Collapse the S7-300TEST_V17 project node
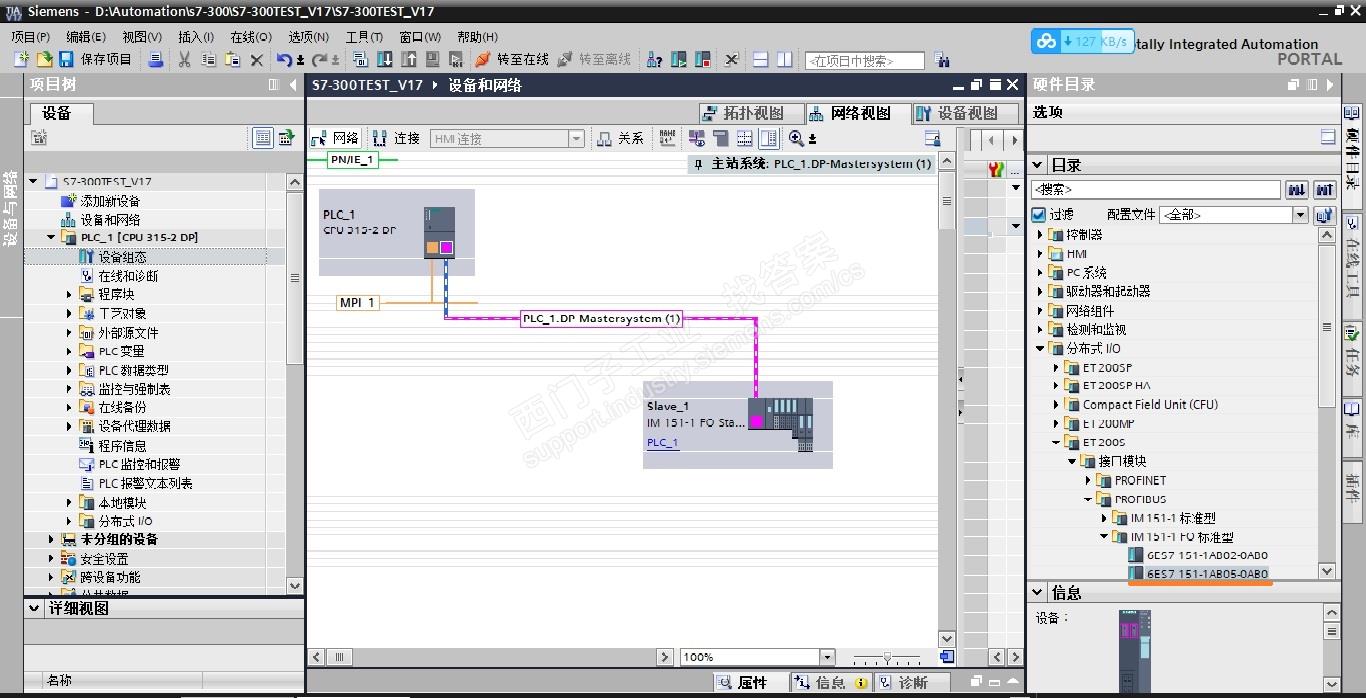 tap(33, 182)
